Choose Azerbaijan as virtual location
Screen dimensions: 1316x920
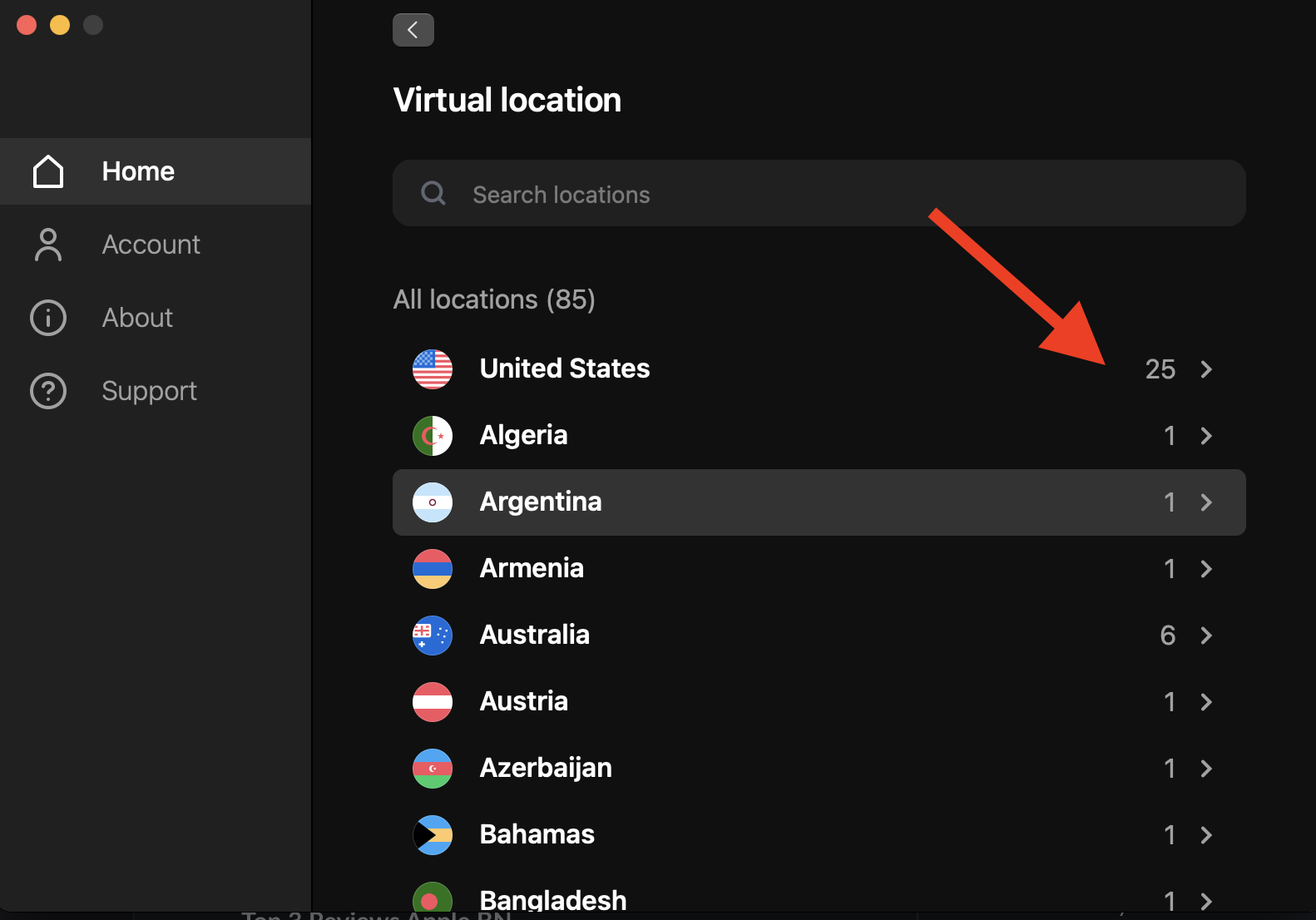click(x=546, y=768)
